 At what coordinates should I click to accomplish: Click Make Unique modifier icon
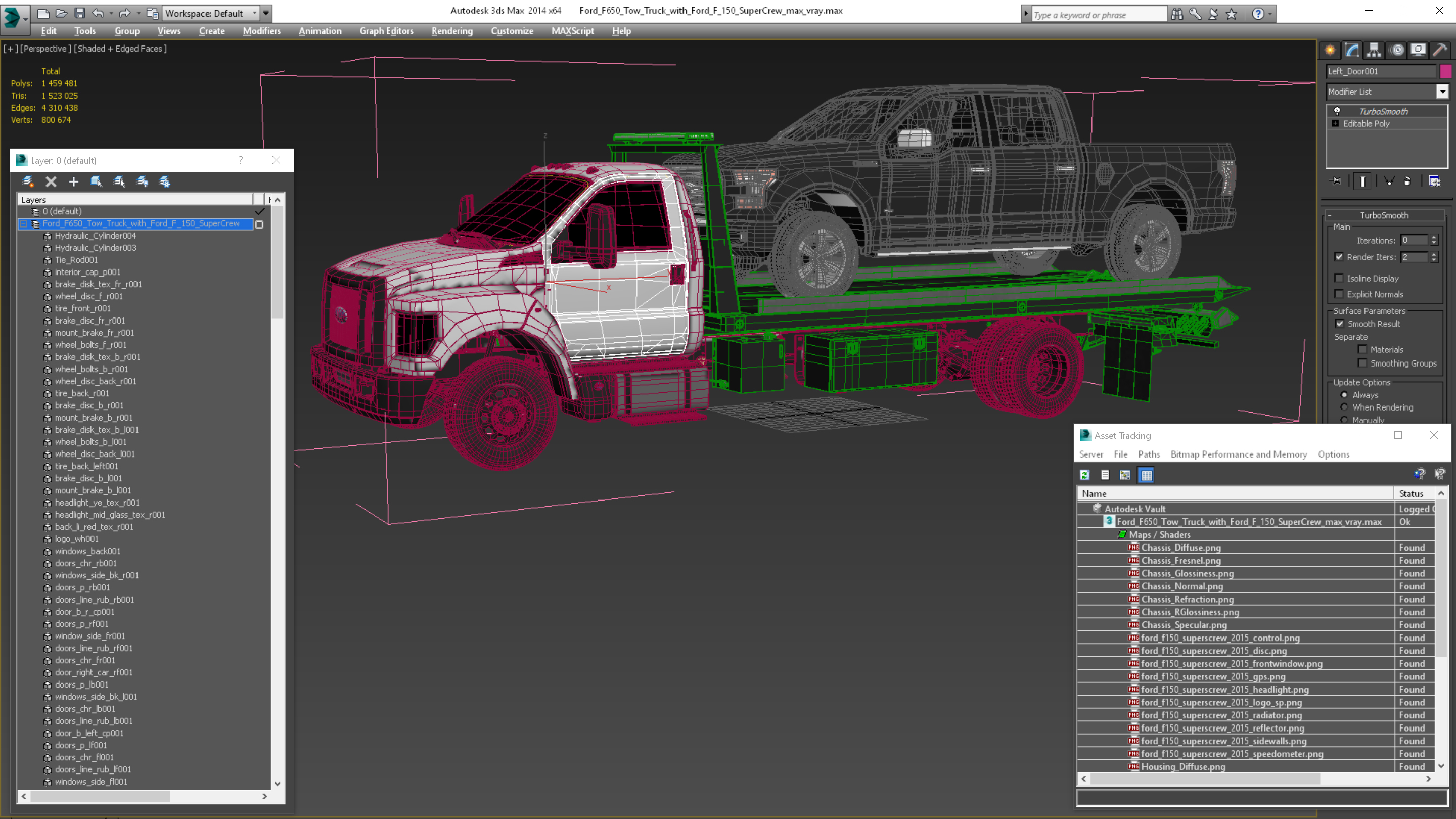click(x=1389, y=181)
